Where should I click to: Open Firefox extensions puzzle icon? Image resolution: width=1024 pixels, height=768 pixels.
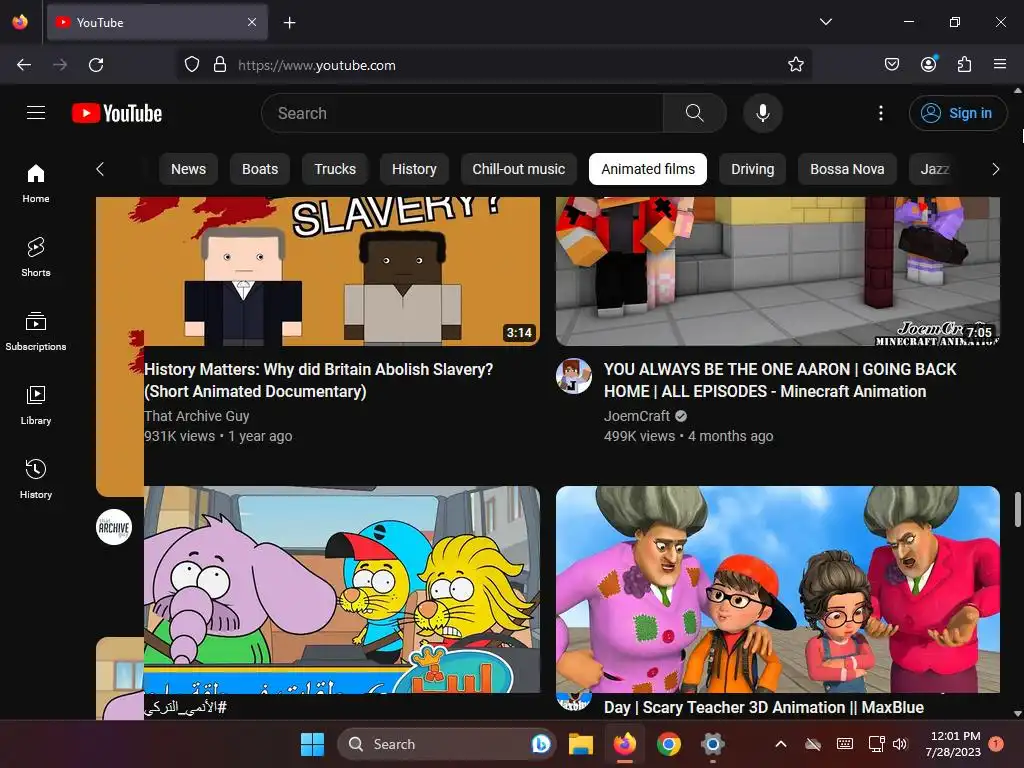click(x=965, y=65)
